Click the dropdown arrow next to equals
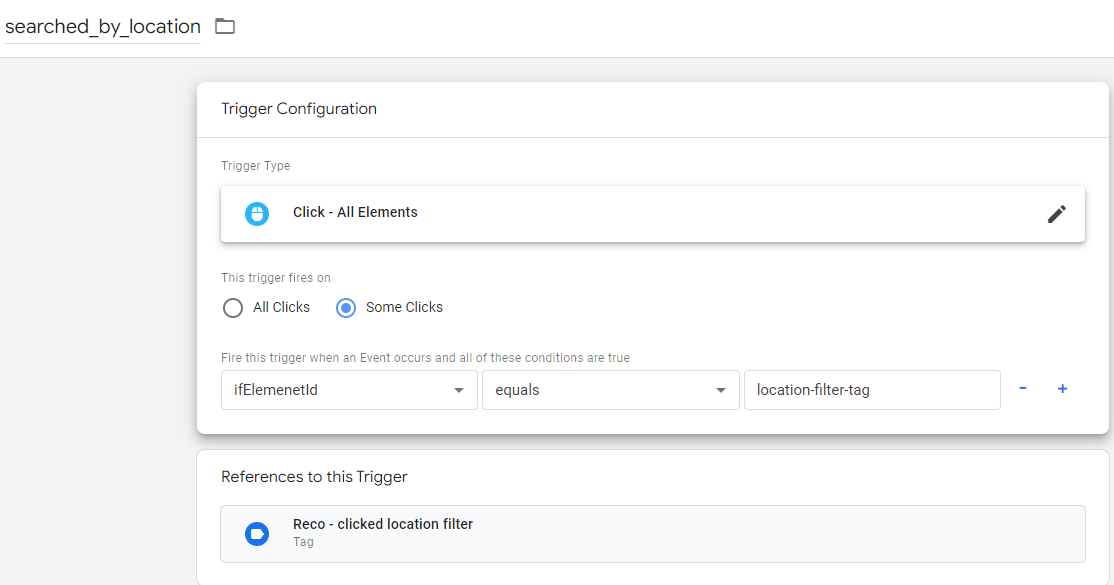Viewport: 1114px width, 585px height. [721, 390]
